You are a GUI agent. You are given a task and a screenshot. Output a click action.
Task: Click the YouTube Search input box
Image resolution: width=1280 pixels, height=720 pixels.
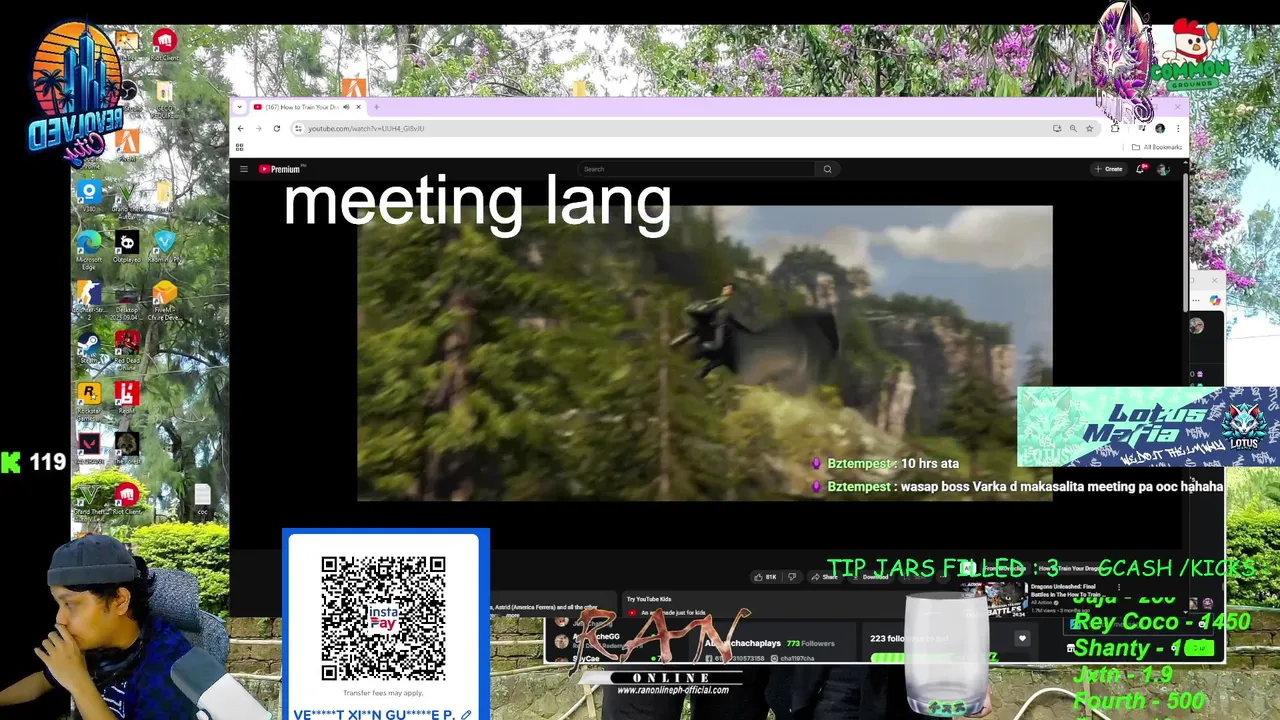tap(698, 169)
